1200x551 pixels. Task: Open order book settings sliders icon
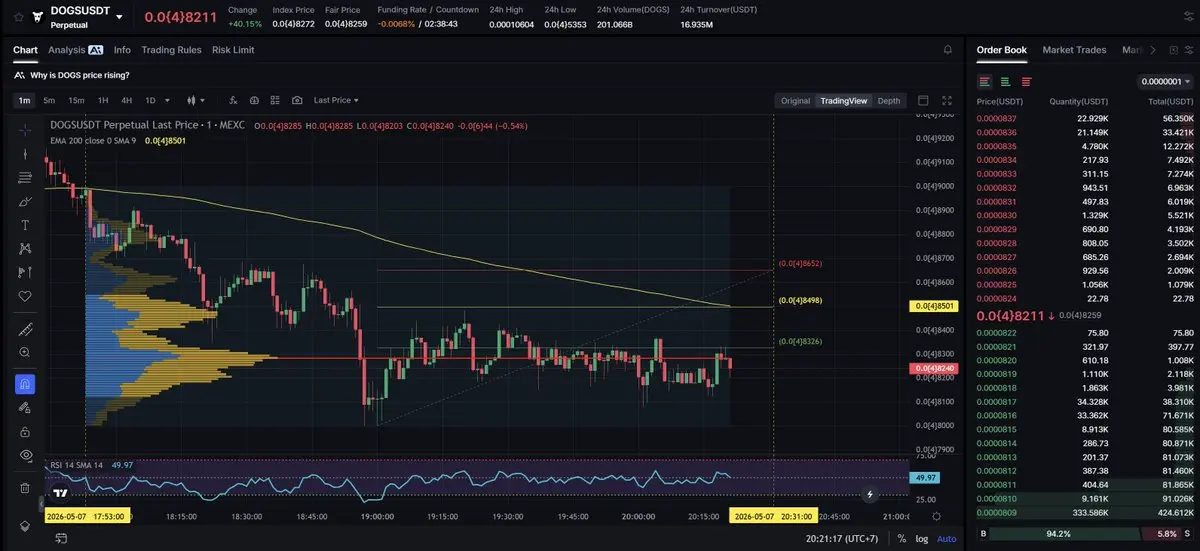tap(1188, 49)
